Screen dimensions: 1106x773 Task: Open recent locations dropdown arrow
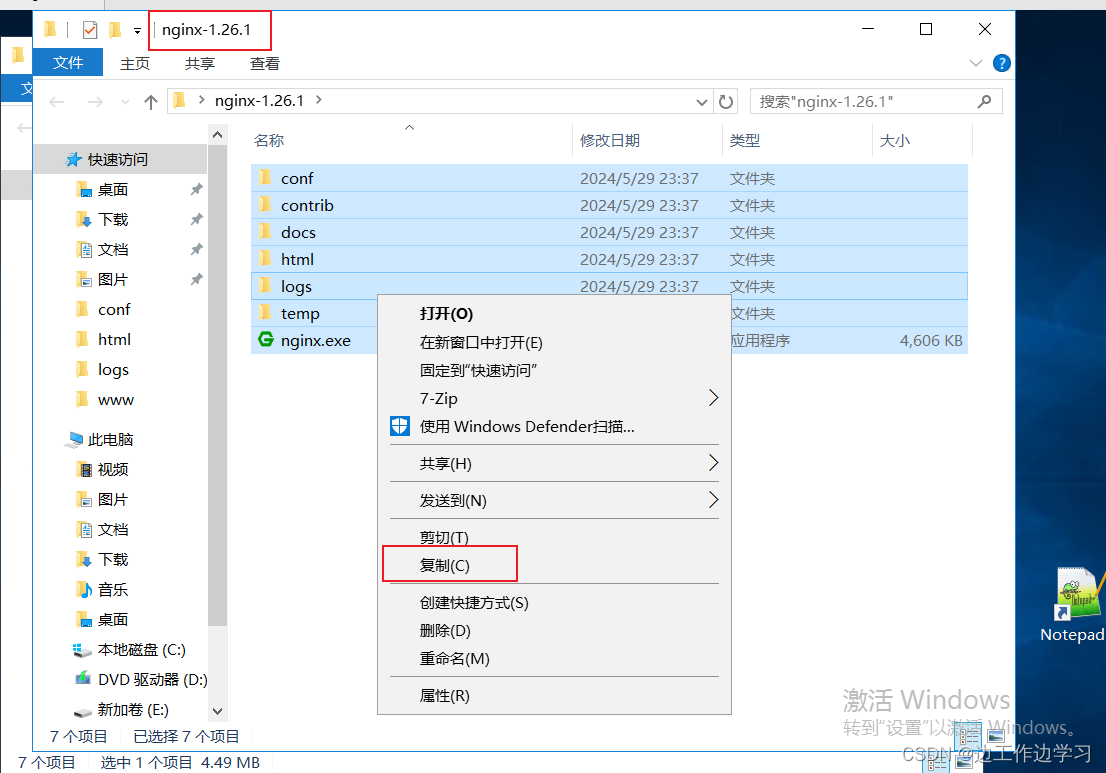(126, 102)
